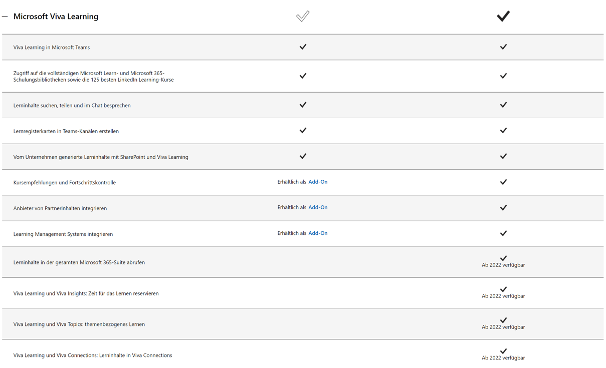Select 'Viva Learning und Viva Topics' row text
This screenshot has width=606, height=368.
point(79,325)
